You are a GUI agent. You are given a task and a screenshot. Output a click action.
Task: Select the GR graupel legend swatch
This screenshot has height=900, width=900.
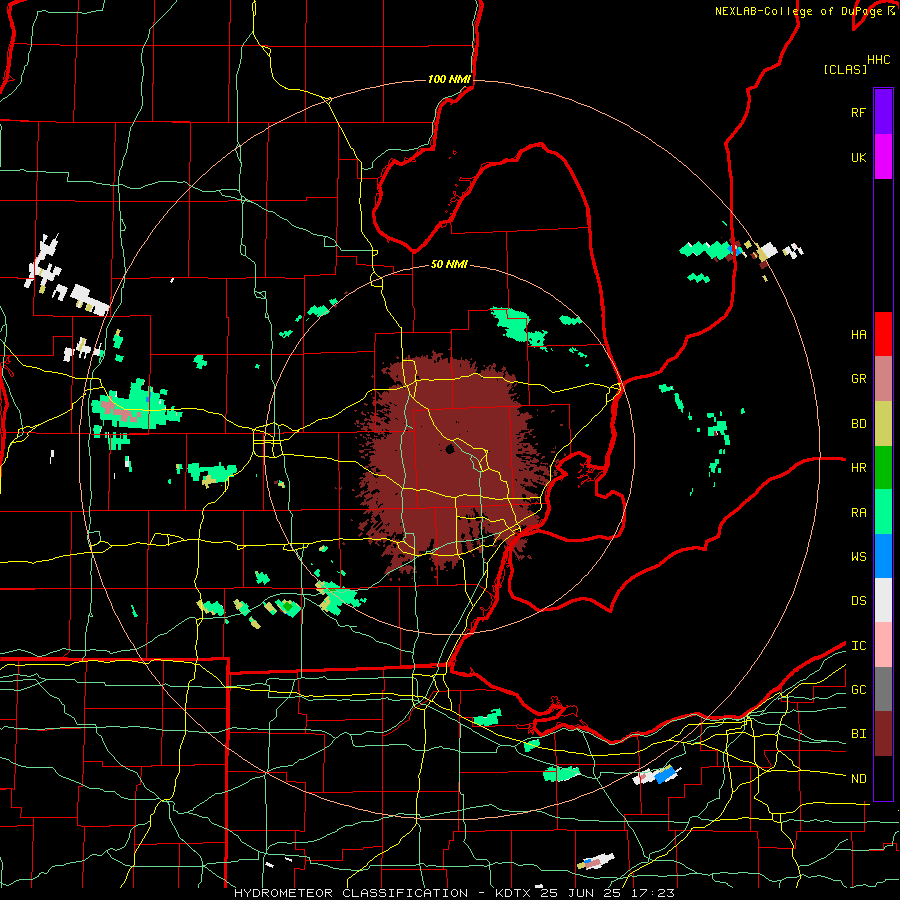pos(883,379)
